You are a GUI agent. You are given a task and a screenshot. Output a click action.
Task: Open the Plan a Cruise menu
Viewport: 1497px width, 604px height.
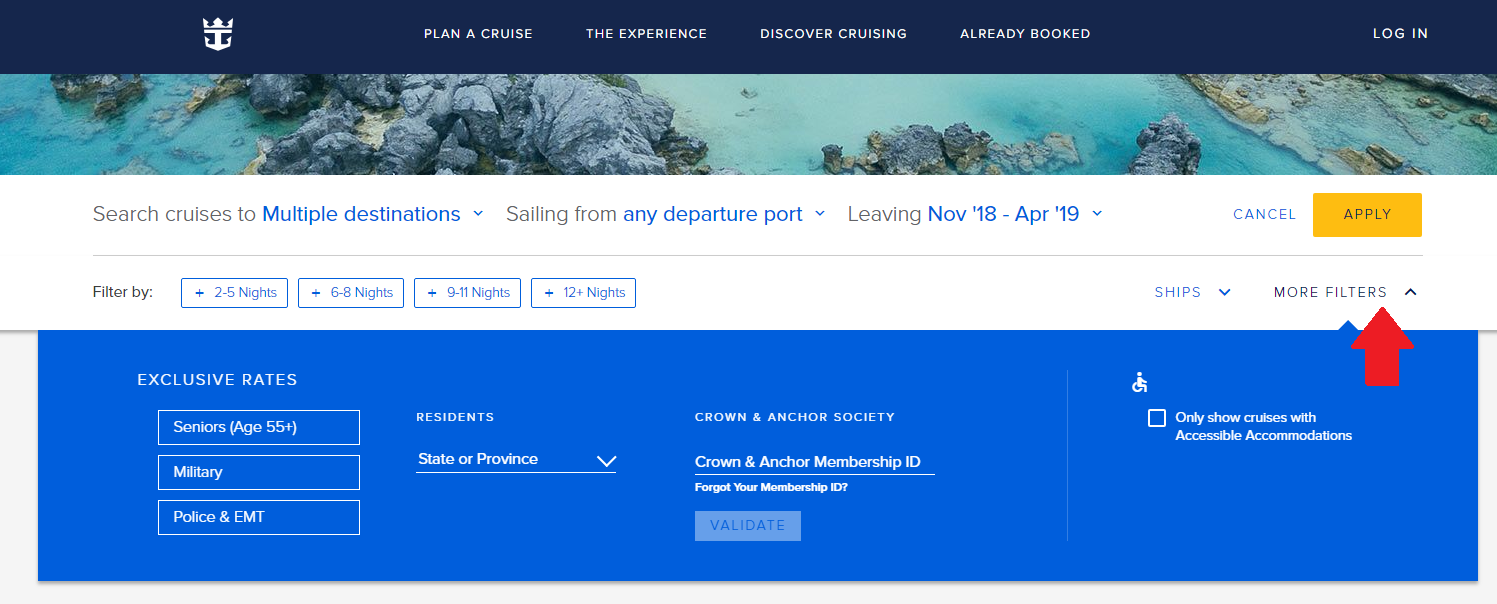coord(478,34)
